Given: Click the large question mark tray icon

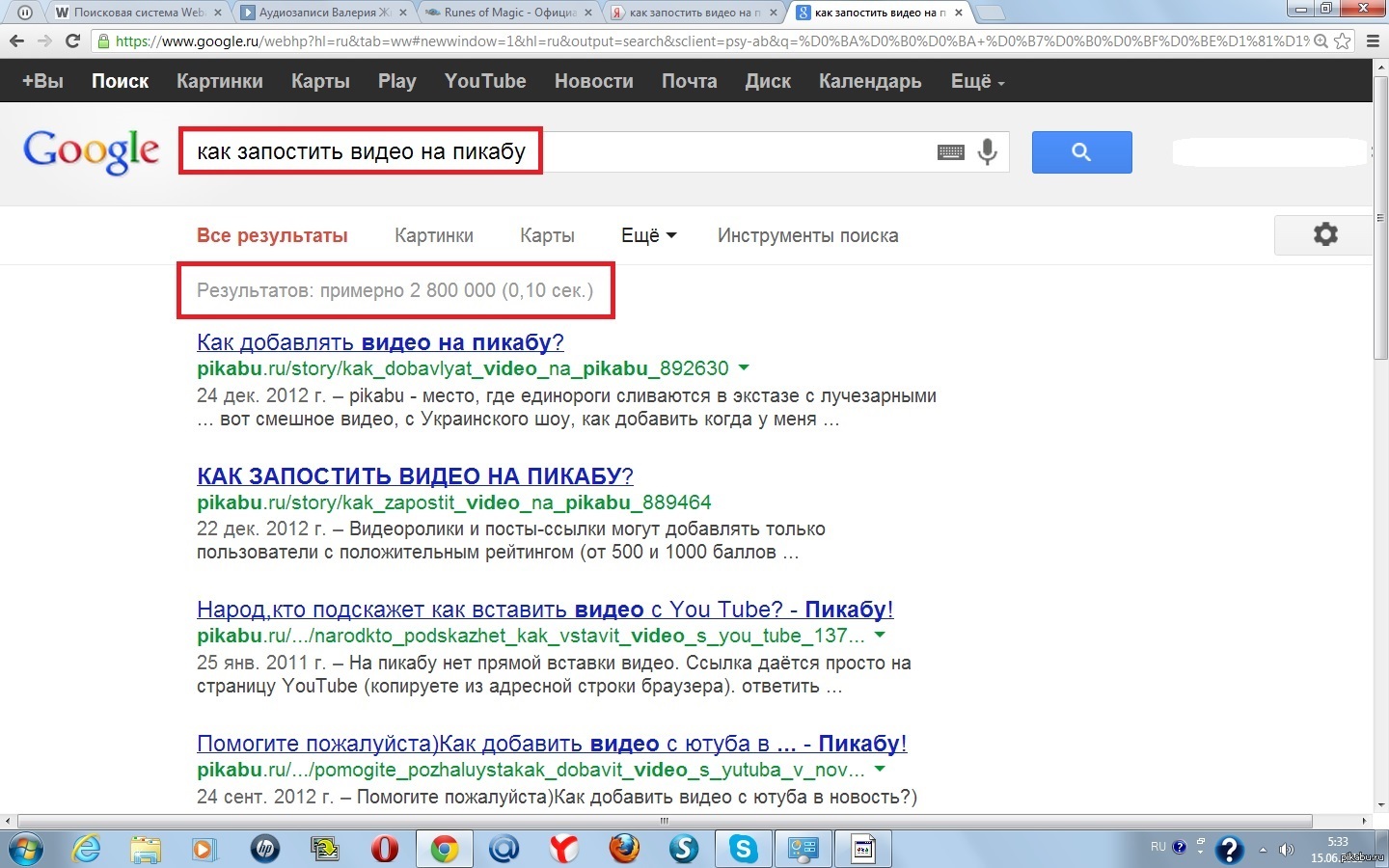Looking at the screenshot, I should click(1230, 850).
